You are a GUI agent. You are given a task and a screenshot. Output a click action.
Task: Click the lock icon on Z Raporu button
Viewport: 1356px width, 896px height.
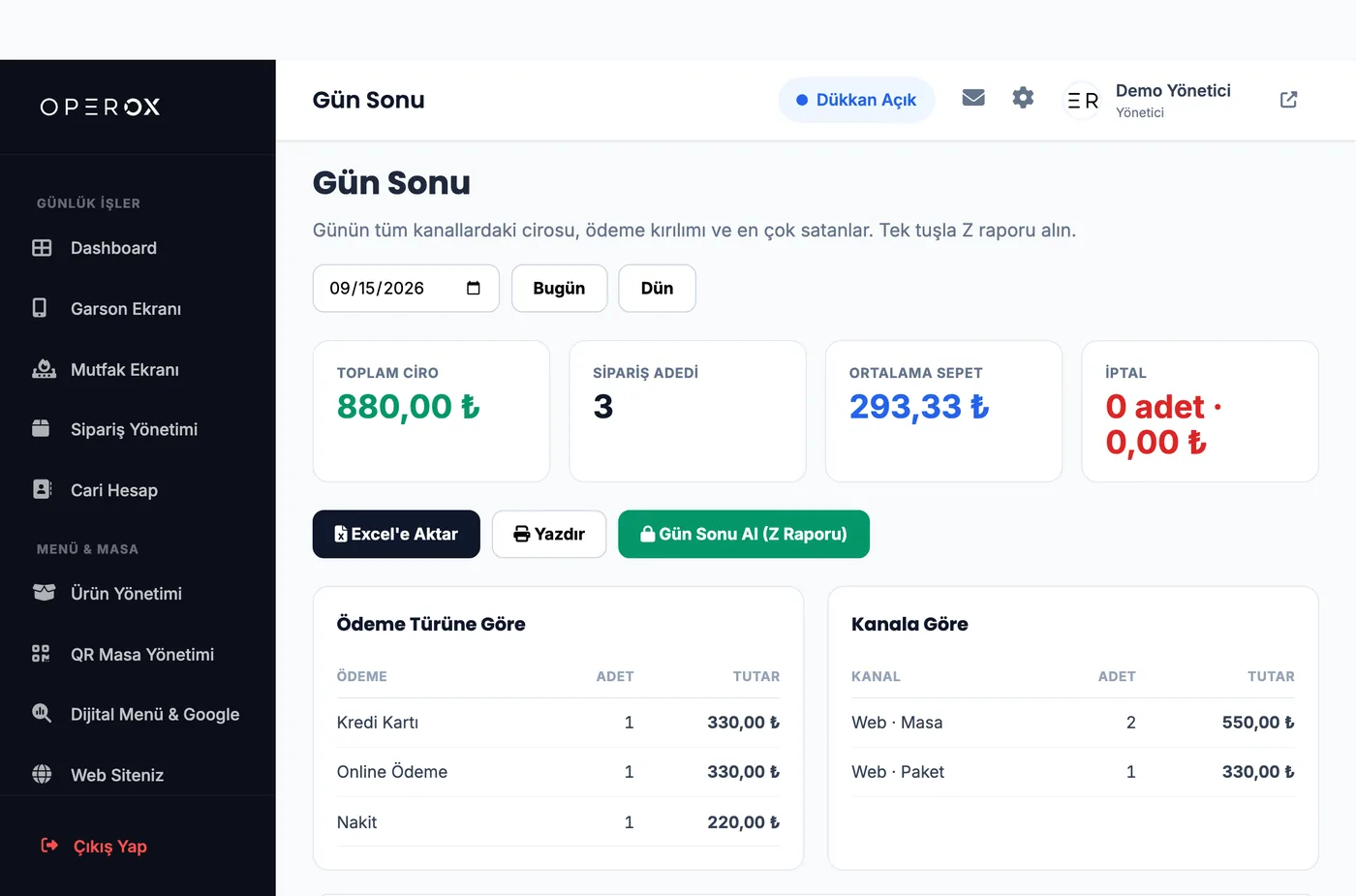click(648, 534)
